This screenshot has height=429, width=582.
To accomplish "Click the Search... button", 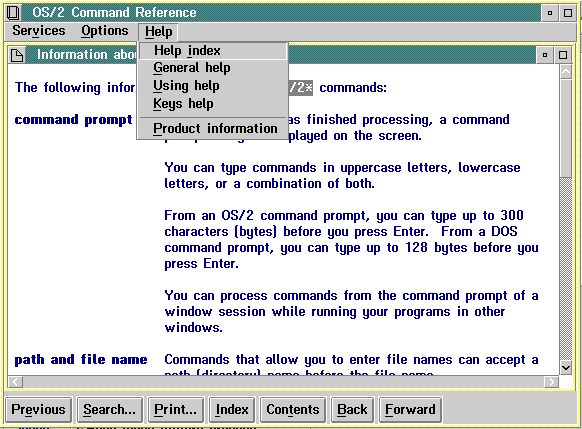I will (x=109, y=410).
